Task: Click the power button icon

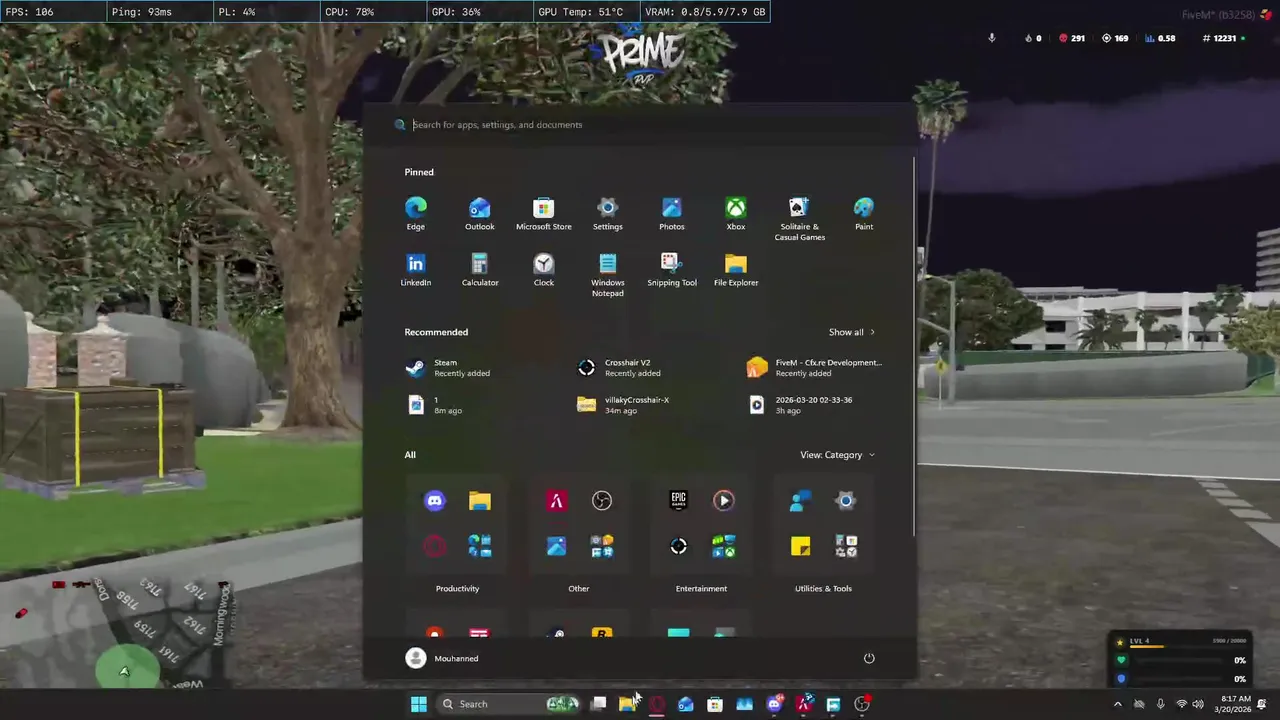Action: (868, 658)
